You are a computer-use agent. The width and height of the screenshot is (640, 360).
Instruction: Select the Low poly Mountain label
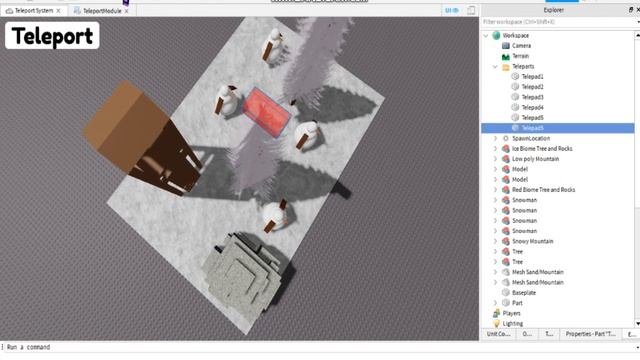(536, 159)
